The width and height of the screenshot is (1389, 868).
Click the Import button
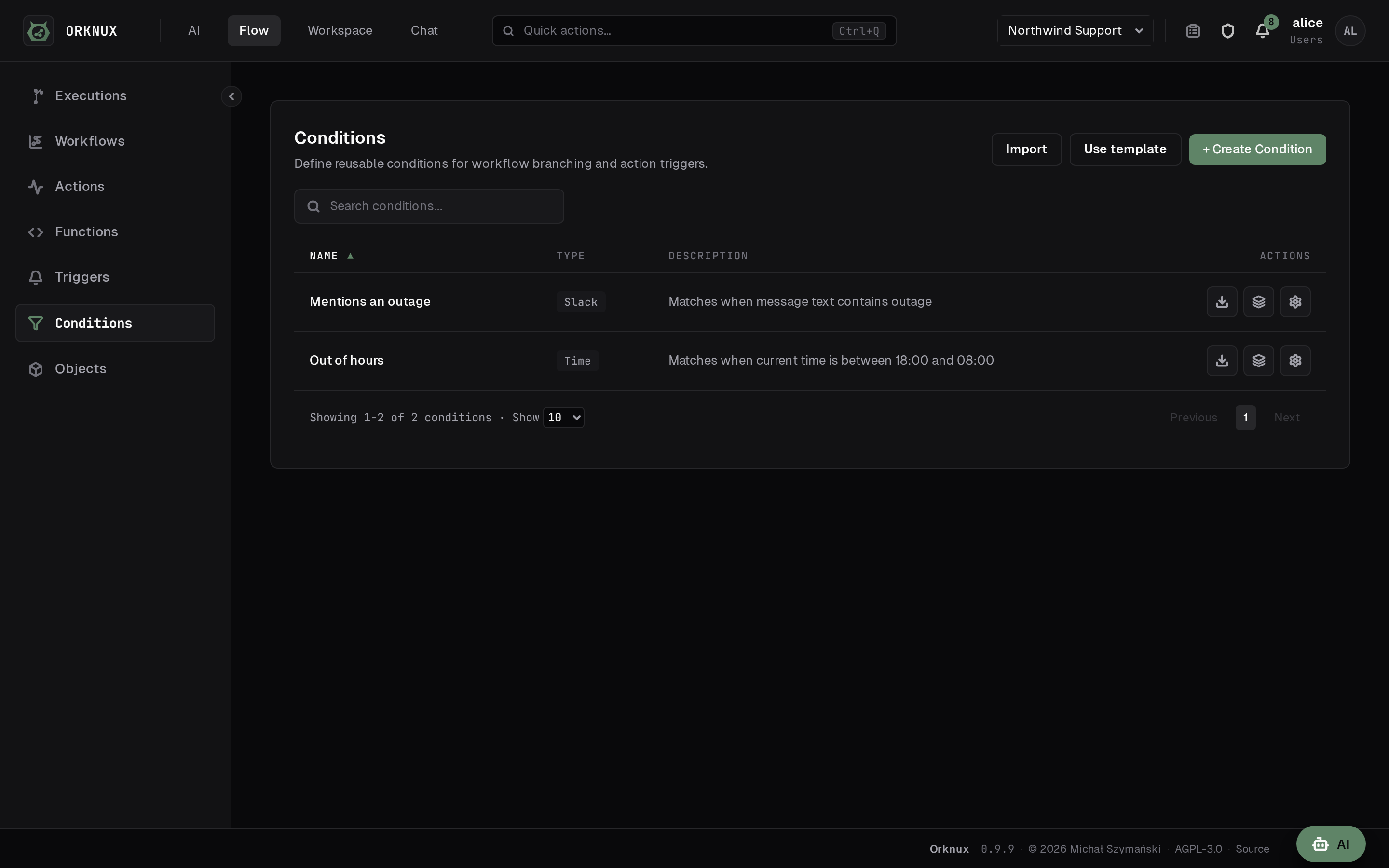1026,149
